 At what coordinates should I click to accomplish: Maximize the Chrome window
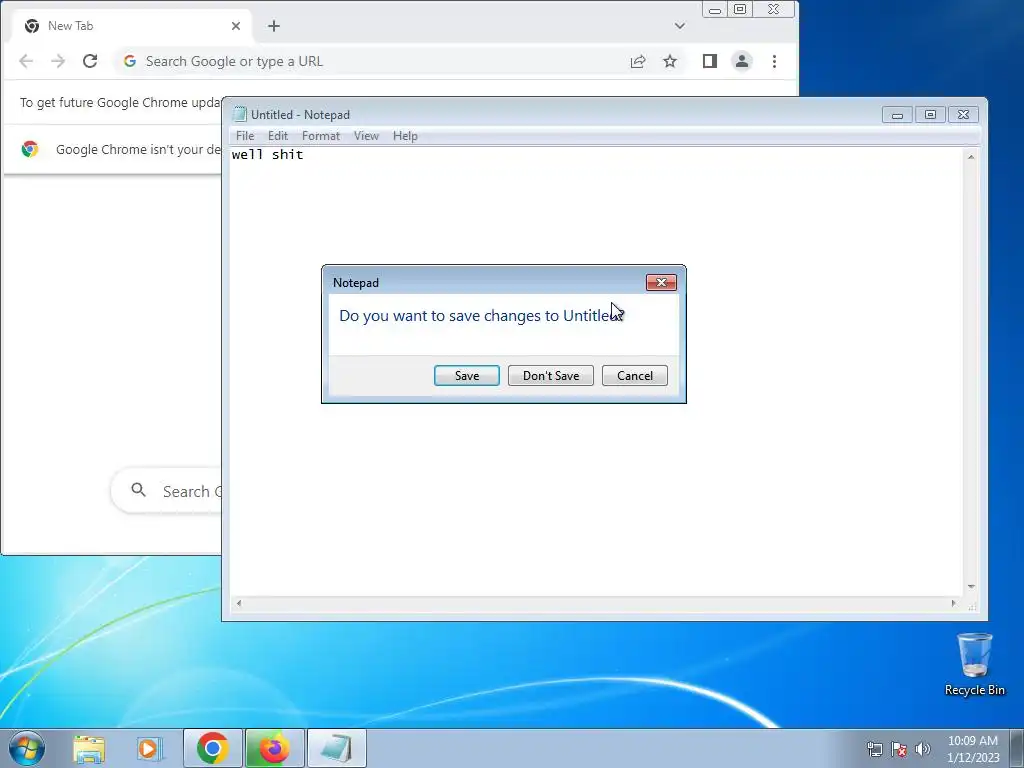click(x=740, y=10)
